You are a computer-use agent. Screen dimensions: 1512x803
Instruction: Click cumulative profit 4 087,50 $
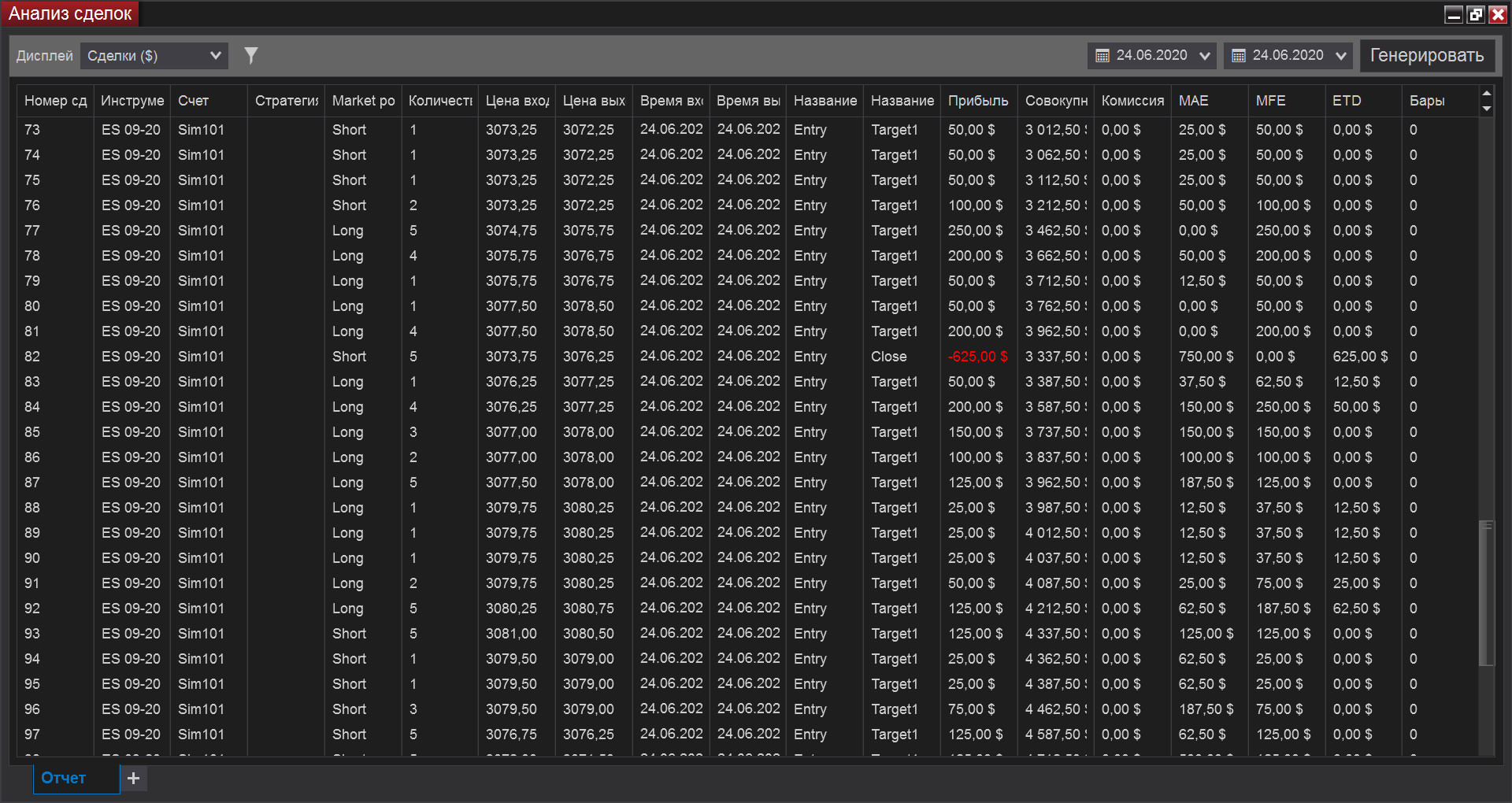tap(1056, 583)
